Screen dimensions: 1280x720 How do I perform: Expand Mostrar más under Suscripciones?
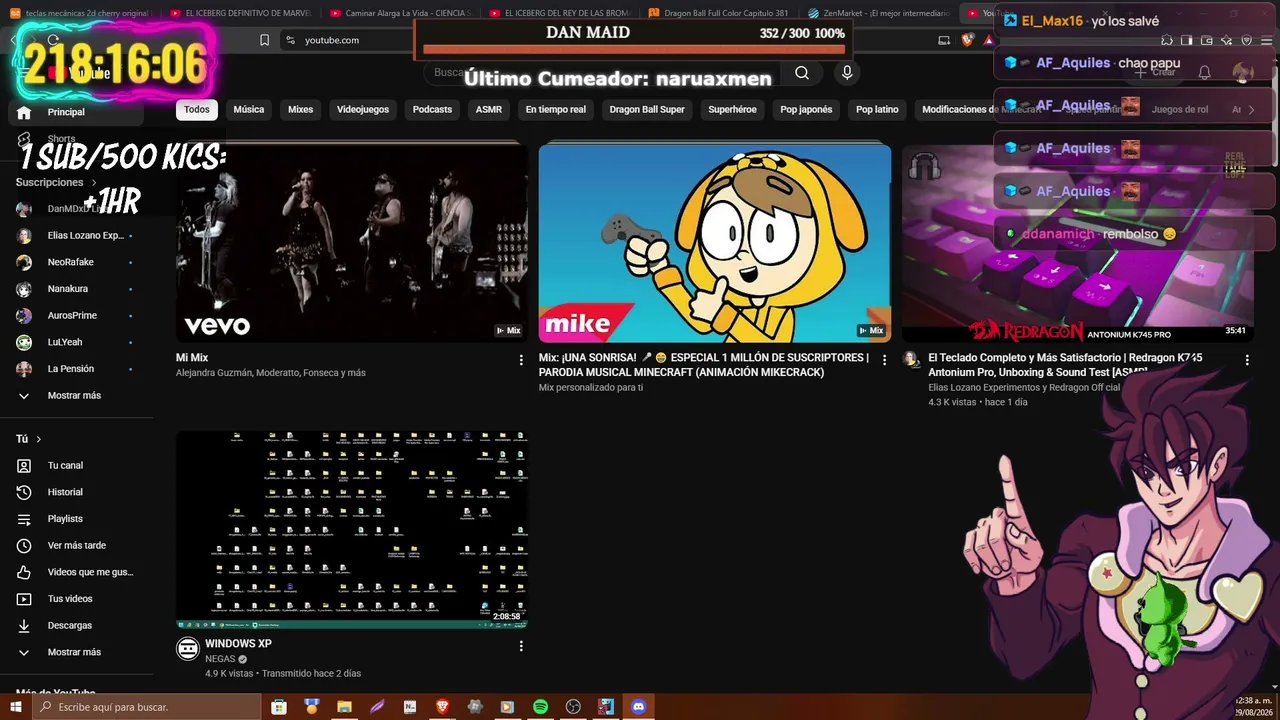coord(74,396)
